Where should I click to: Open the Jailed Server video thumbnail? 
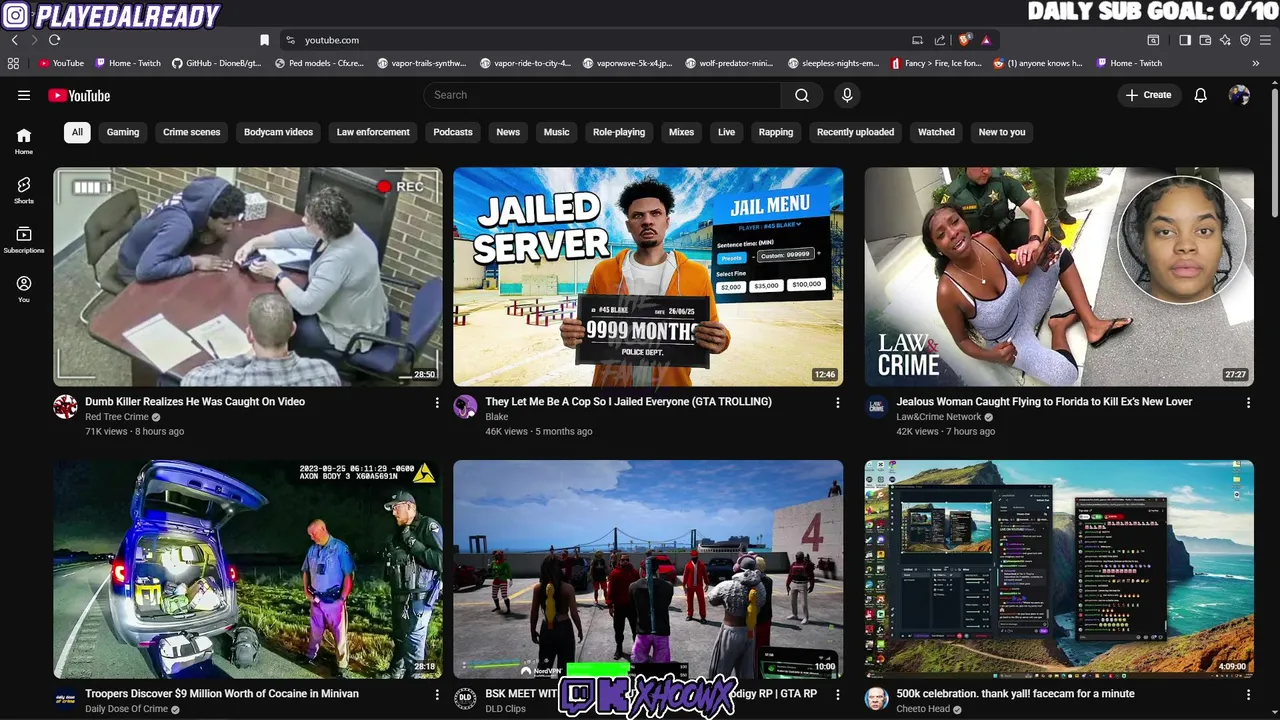[648, 277]
